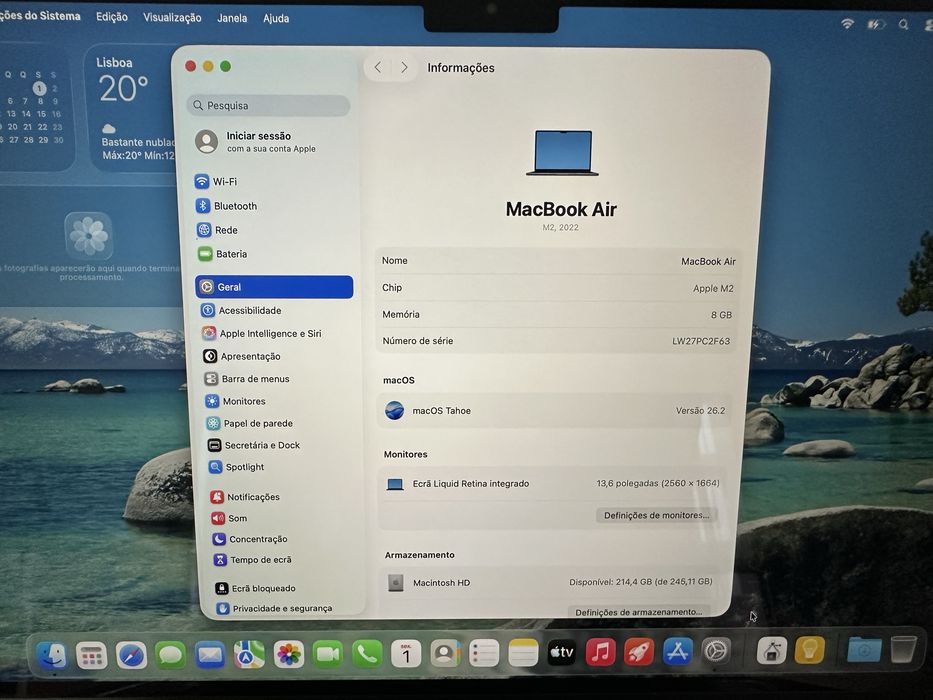The height and width of the screenshot is (700, 933).
Task: Open Apple Intelligence e Siri settings
Action: pos(262,333)
